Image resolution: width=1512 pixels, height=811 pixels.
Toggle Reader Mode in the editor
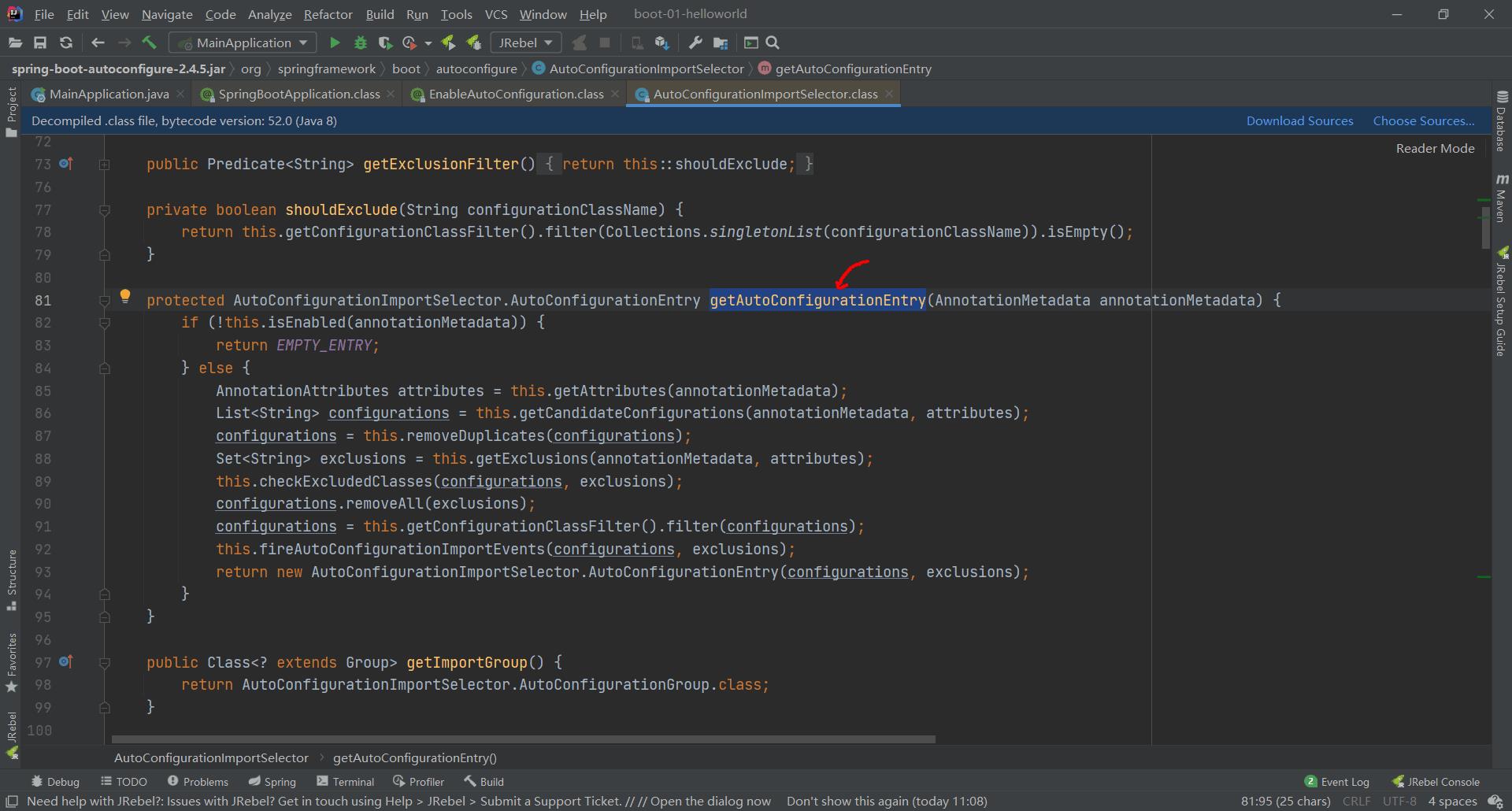(1435, 148)
